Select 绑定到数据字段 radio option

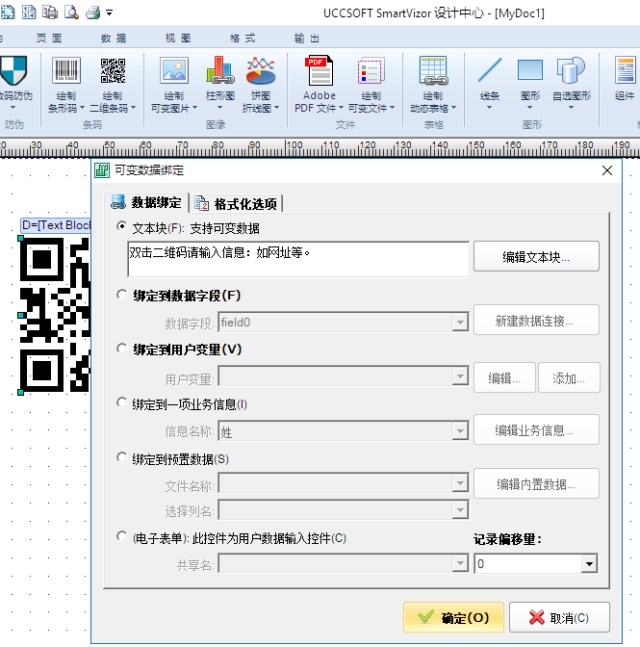tap(121, 295)
